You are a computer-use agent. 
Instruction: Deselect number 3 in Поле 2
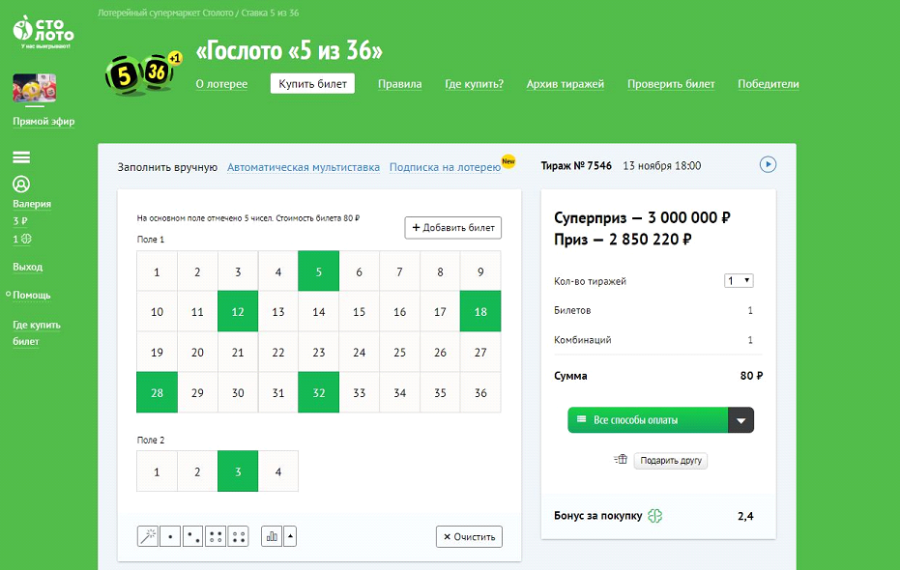coord(238,471)
